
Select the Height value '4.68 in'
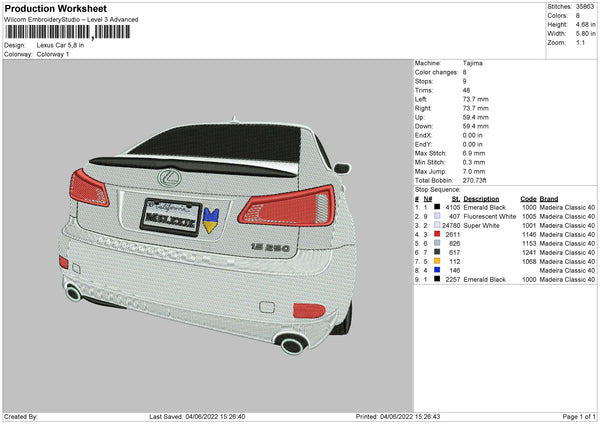tap(585, 24)
